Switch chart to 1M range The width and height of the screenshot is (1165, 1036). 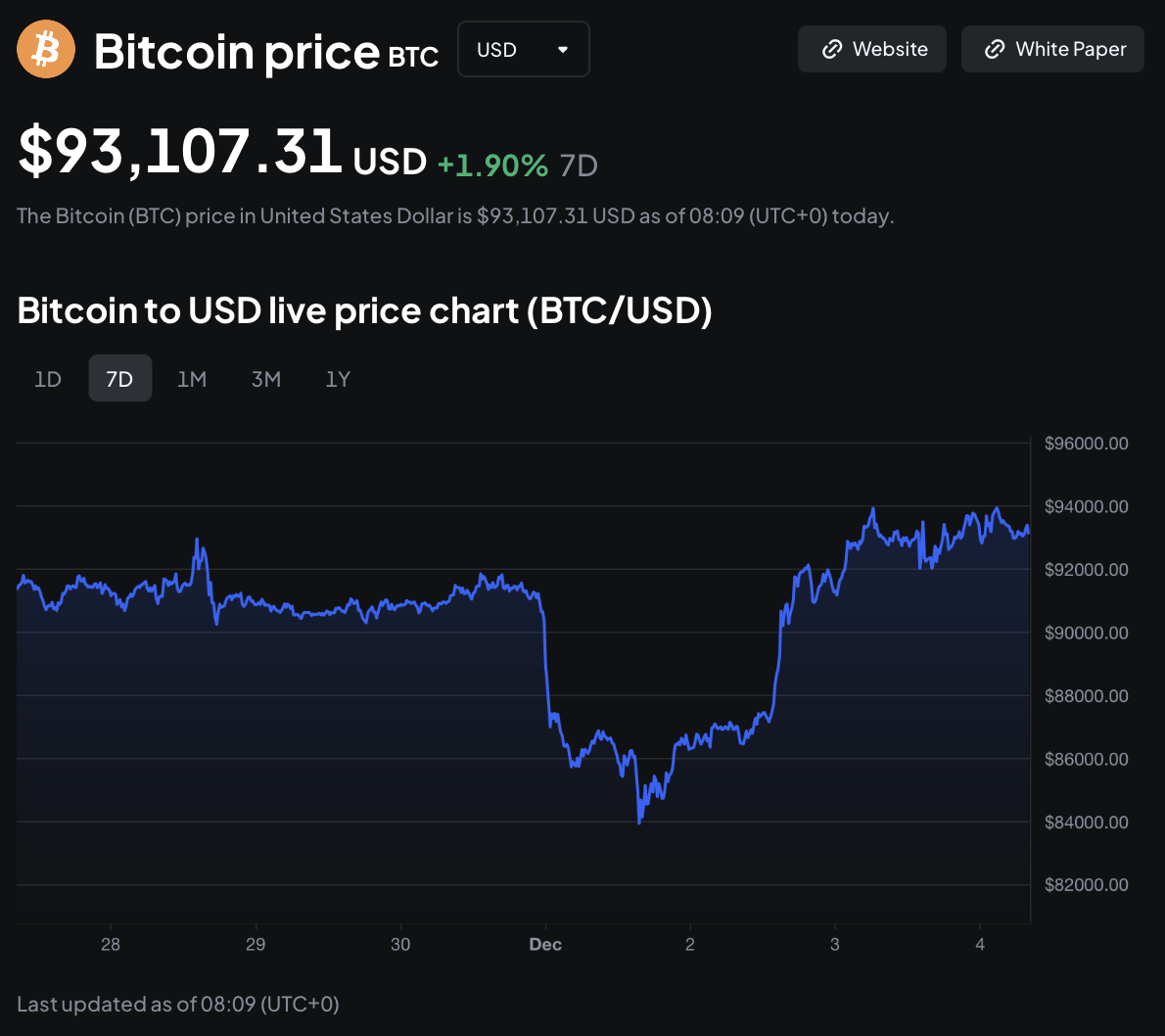pos(192,379)
